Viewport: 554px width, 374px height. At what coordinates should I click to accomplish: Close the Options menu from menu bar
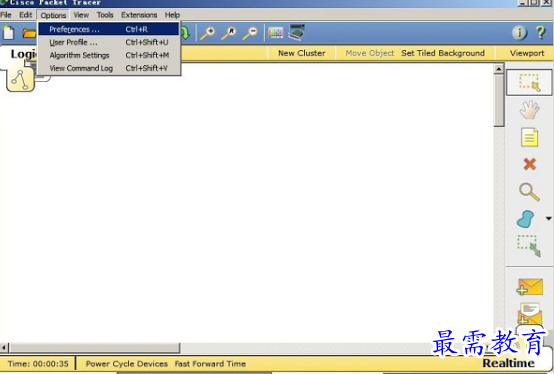[53, 15]
